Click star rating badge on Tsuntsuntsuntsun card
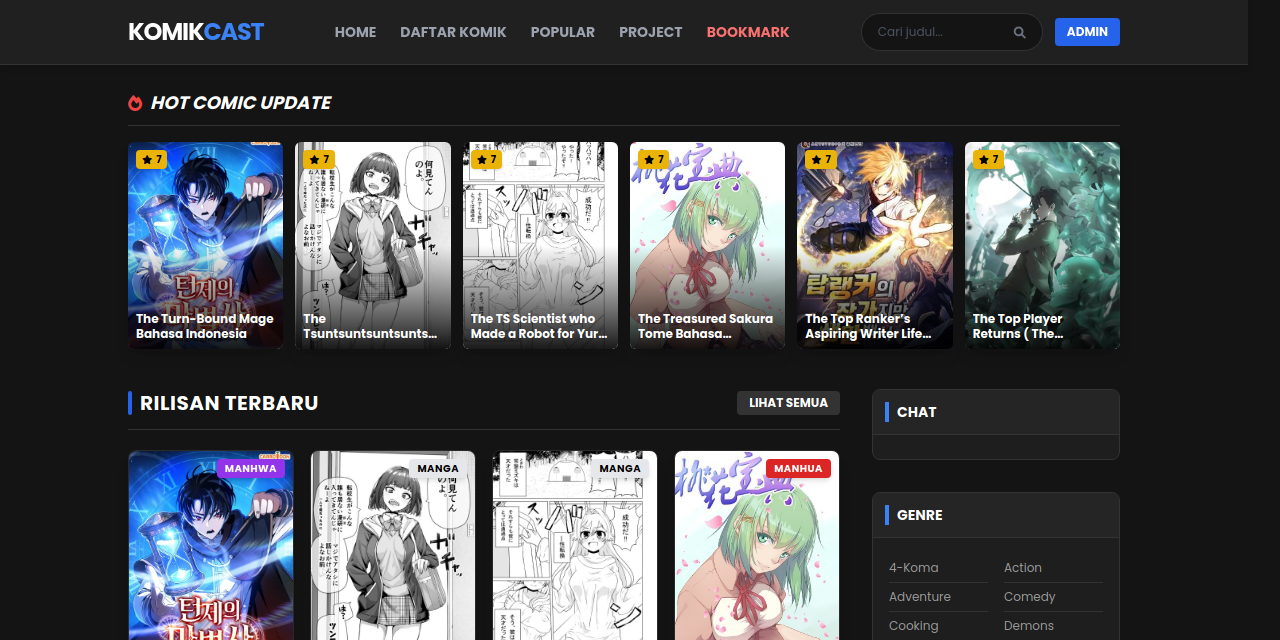The width and height of the screenshot is (1280, 640). click(319, 159)
